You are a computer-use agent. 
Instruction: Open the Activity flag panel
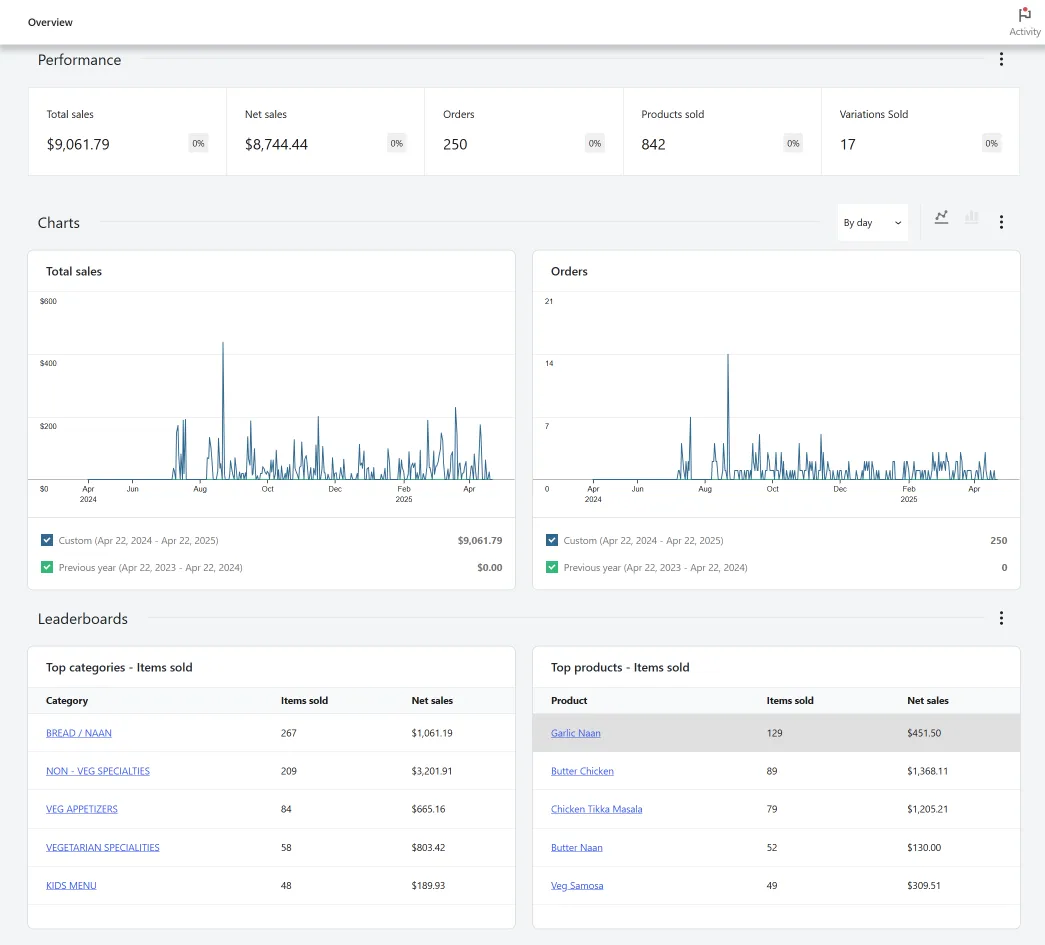pyautogui.click(x=1024, y=22)
